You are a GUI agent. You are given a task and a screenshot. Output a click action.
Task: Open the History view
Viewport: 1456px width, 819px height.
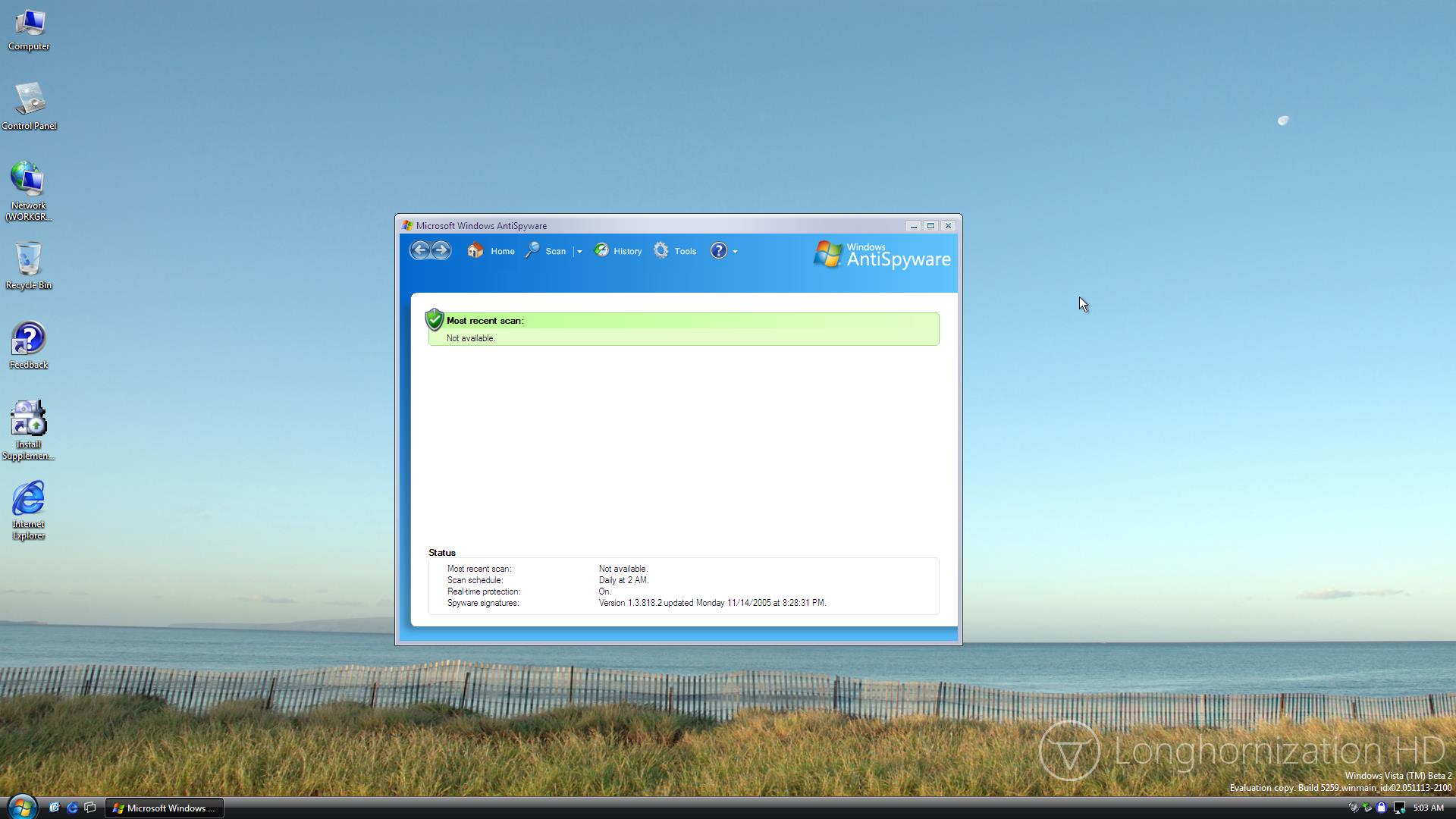617,251
